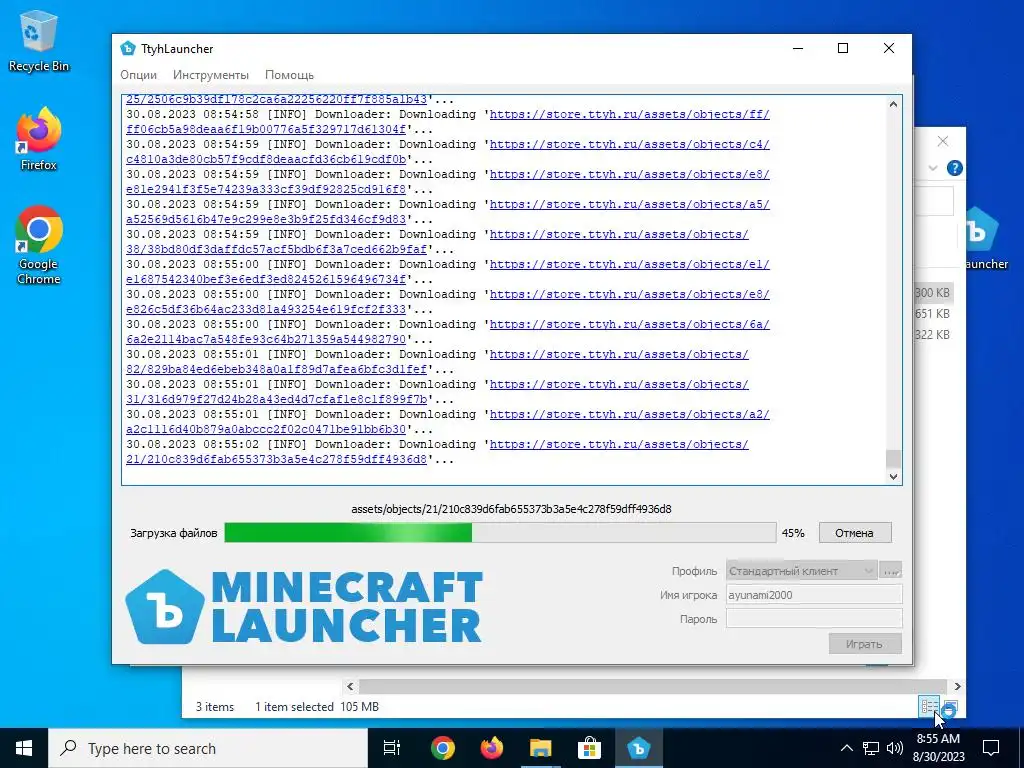Open link ending objects/a5/ in log

630,204
